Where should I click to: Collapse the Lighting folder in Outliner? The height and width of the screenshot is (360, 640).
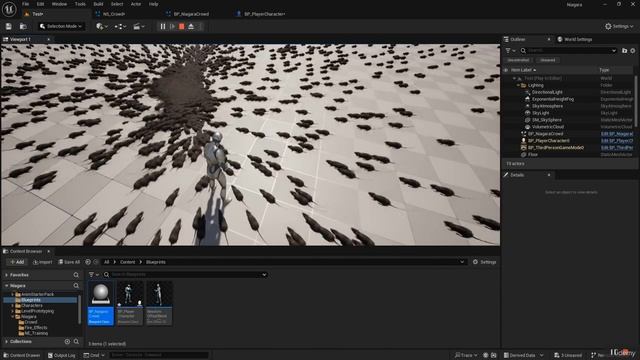tap(518, 85)
